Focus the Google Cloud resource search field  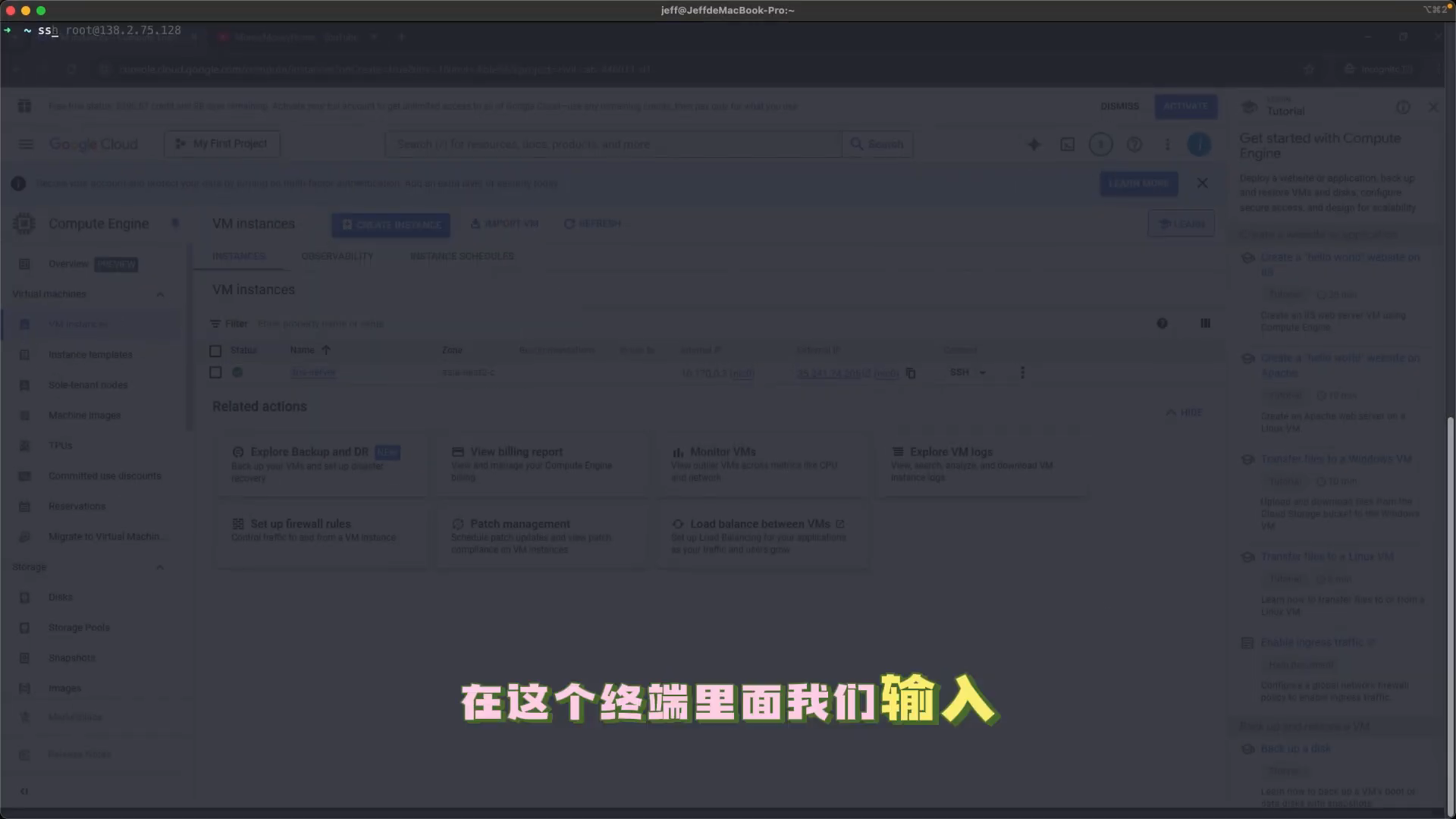(x=614, y=144)
